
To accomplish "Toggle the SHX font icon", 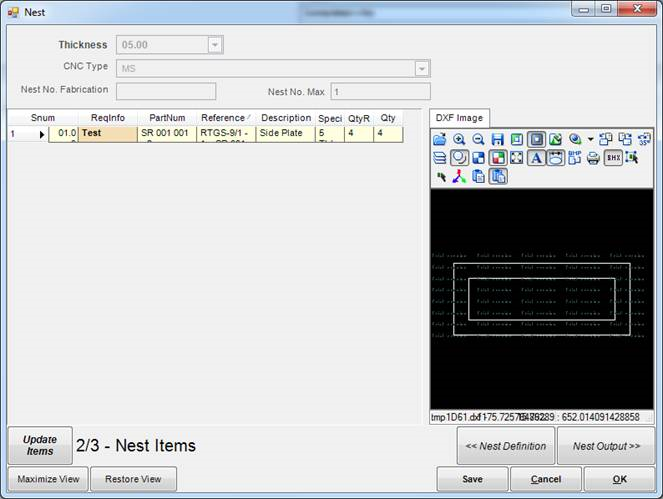I will click(613, 158).
